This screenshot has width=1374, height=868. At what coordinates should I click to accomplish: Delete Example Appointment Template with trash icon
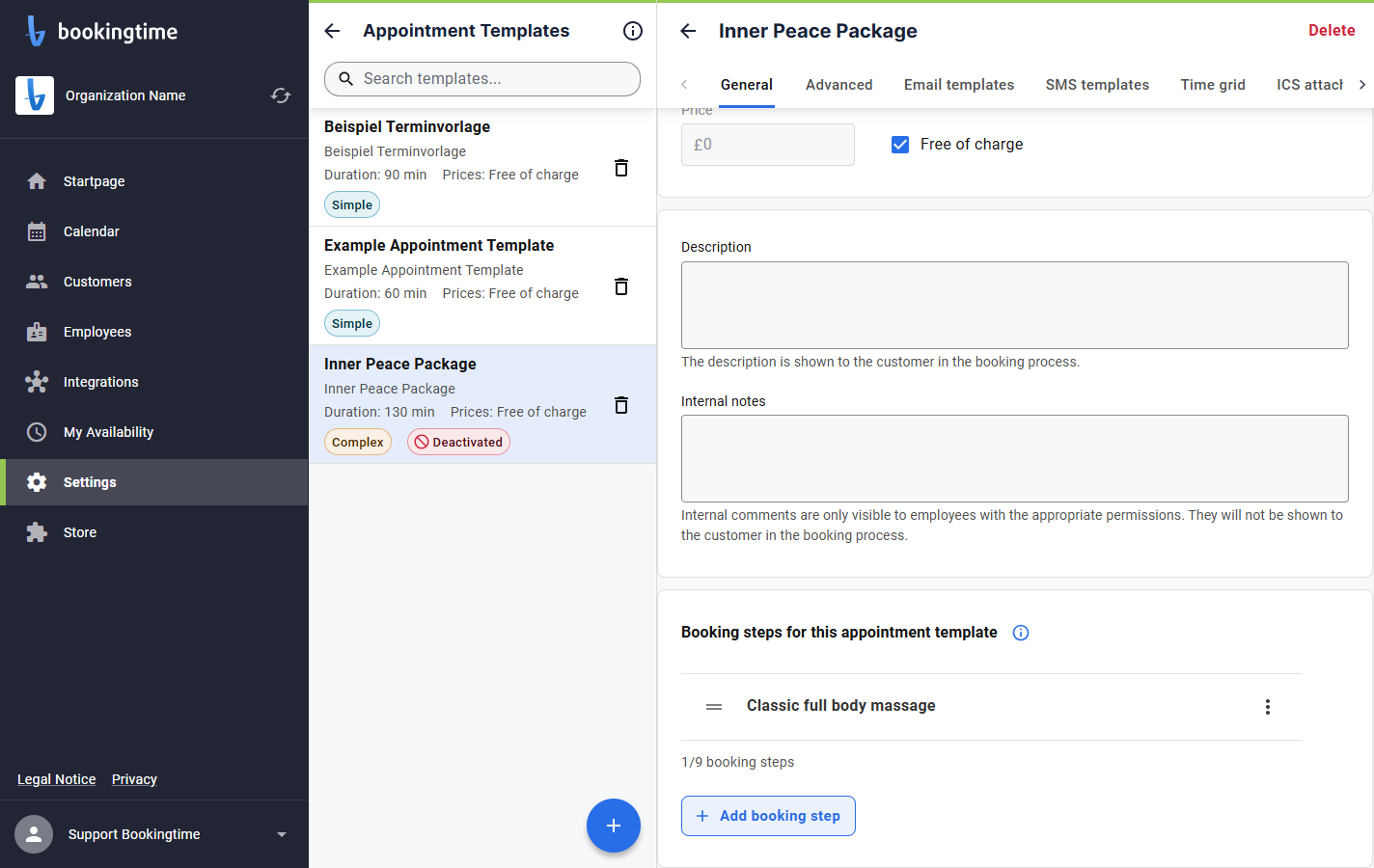[x=621, y=286]
